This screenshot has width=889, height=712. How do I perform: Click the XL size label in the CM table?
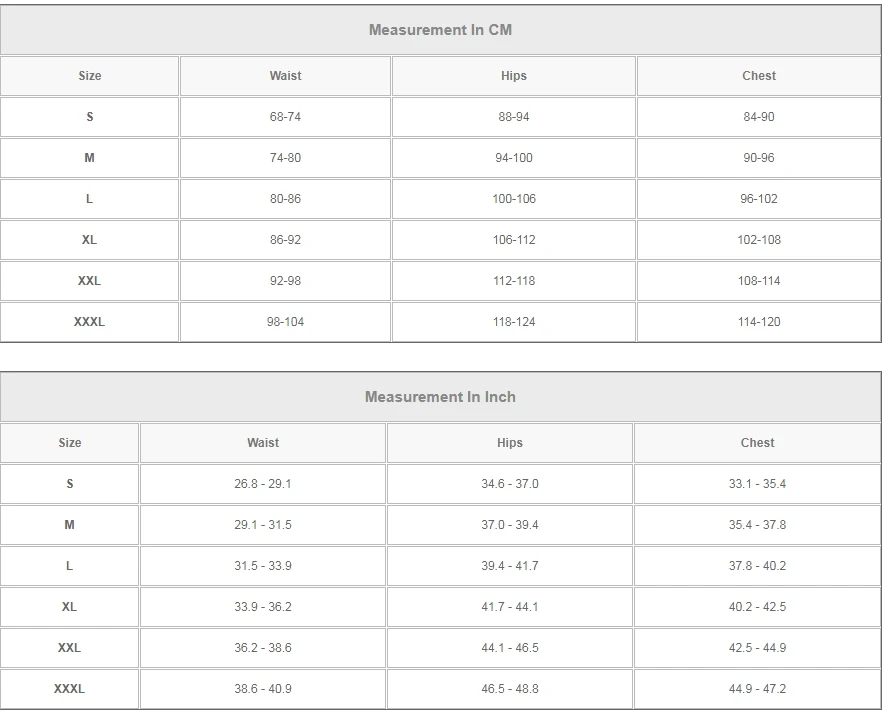[90, 240]
